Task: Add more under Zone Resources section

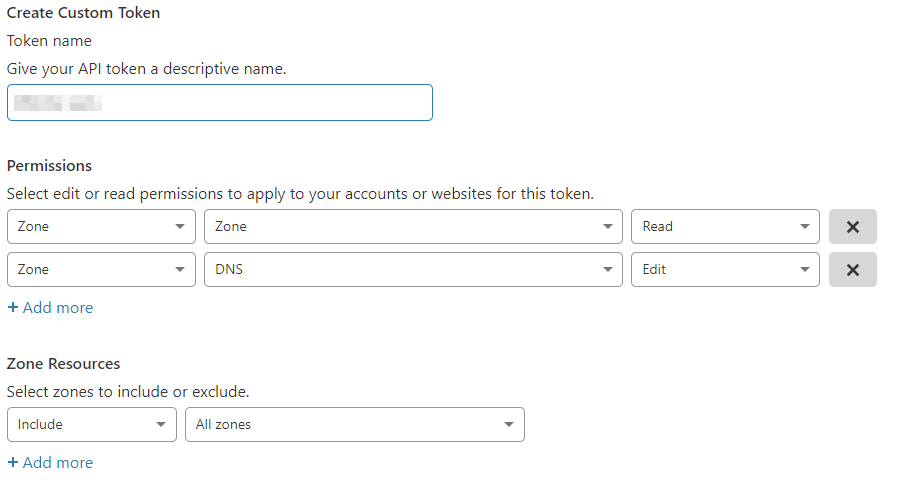Action: pos(50,463)
